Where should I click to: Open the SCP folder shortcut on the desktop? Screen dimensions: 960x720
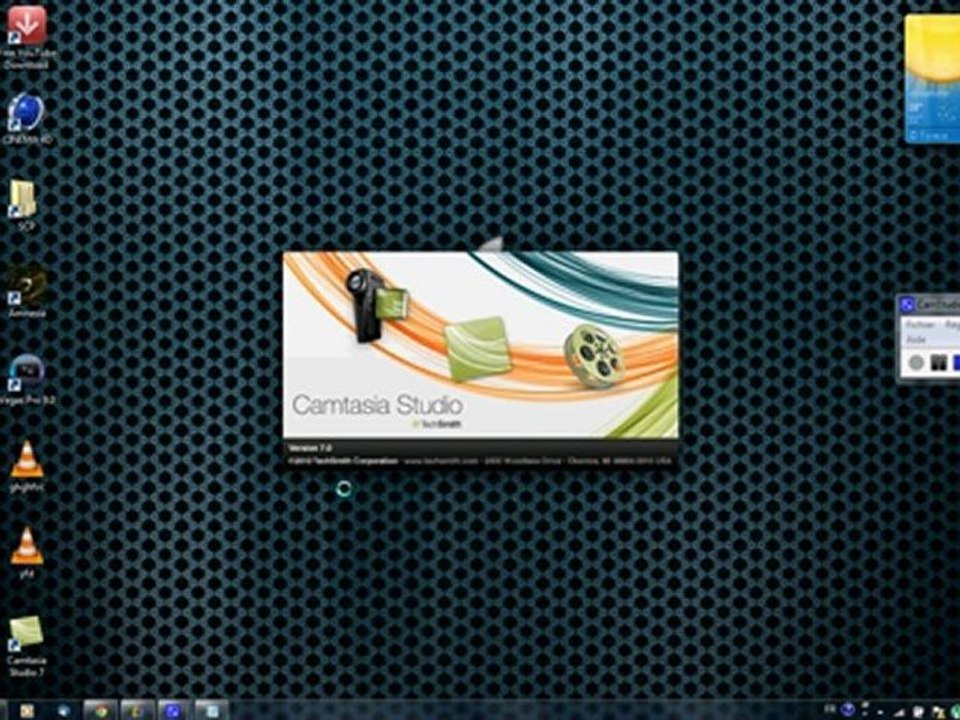(x=25, y=206)
